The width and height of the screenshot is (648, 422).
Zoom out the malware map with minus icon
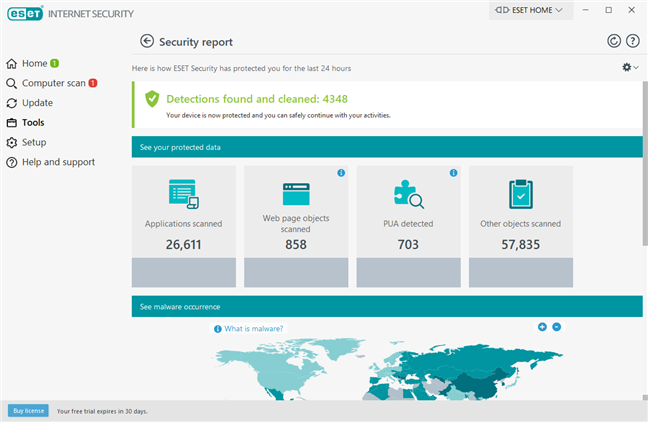point(557,327)
